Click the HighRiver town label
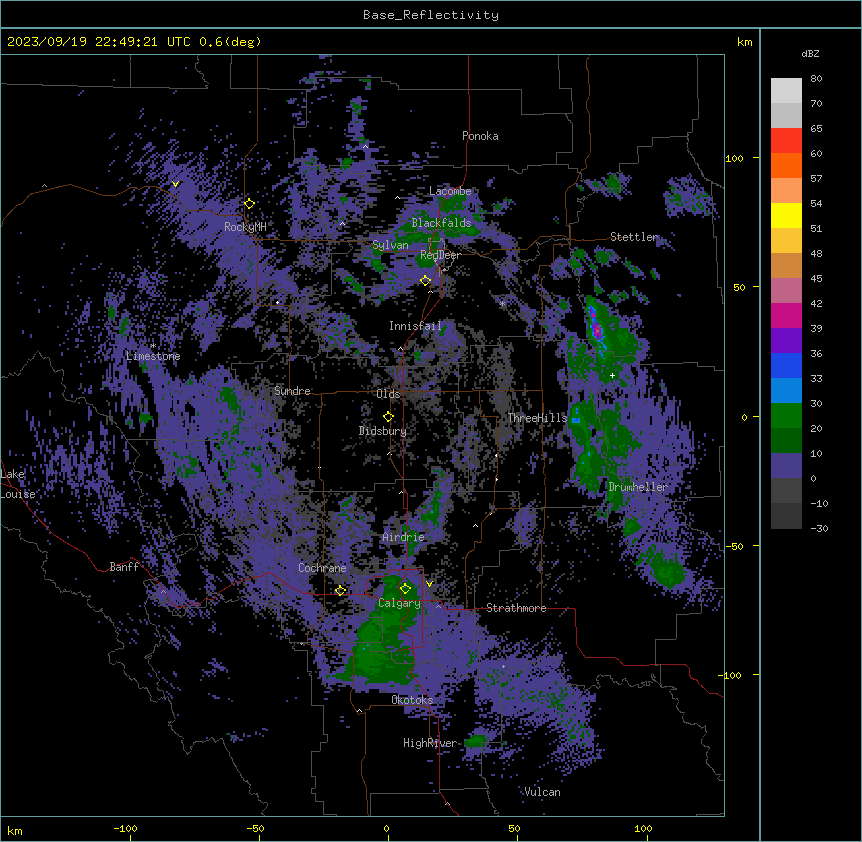The width and height of the screenshot is (862, 842). click(x=430, y=744)
